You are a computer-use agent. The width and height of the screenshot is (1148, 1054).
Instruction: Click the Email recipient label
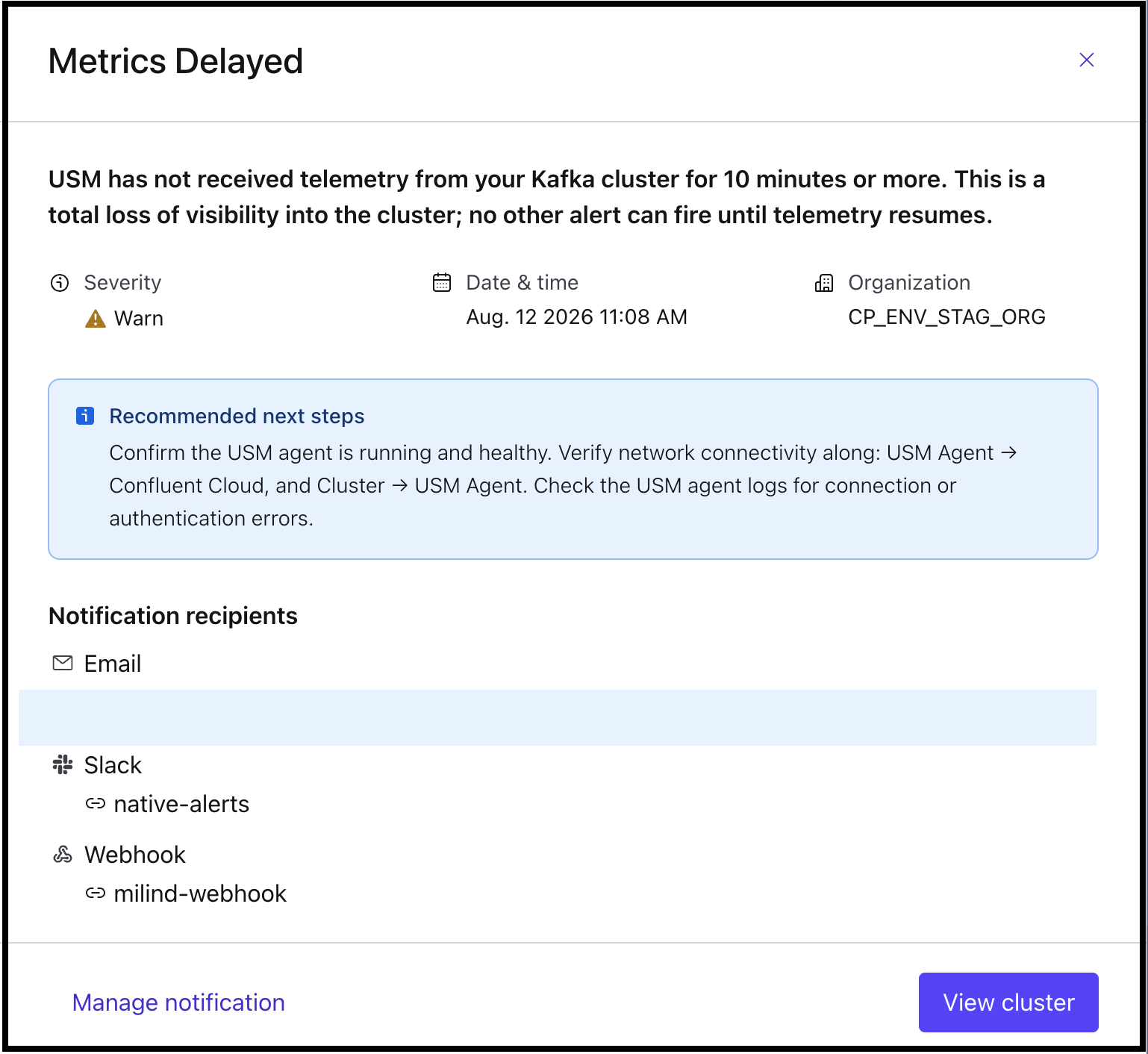(113, 664)
